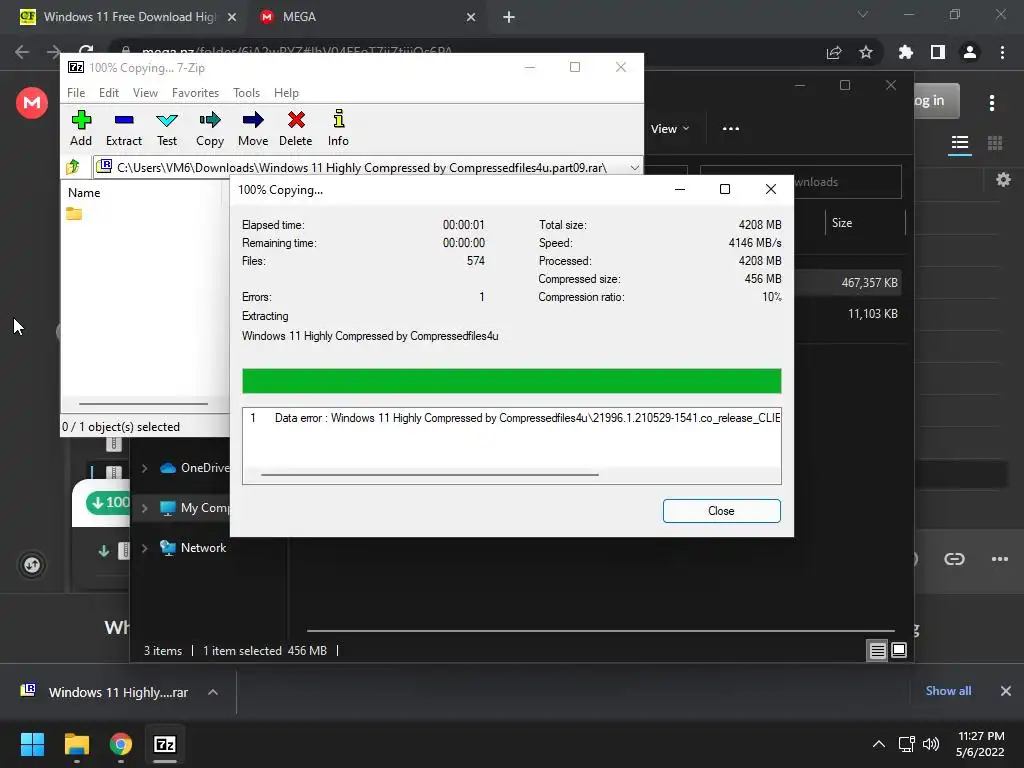Click the up-folder icon beside address bar
This screenshot has height=768, width=1024.
pos(72,167)
